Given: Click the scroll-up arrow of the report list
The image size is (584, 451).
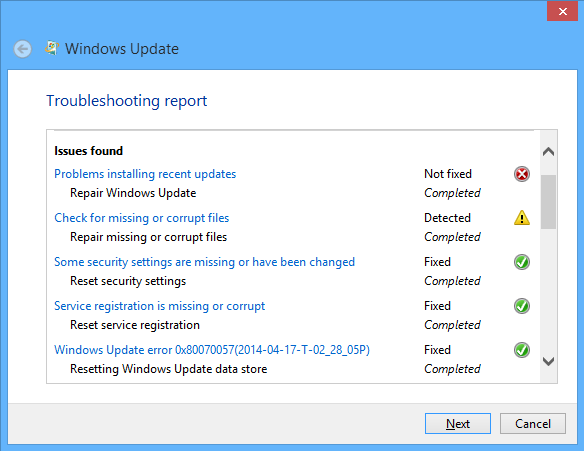Looking at the screenshot, I should 548,152.
